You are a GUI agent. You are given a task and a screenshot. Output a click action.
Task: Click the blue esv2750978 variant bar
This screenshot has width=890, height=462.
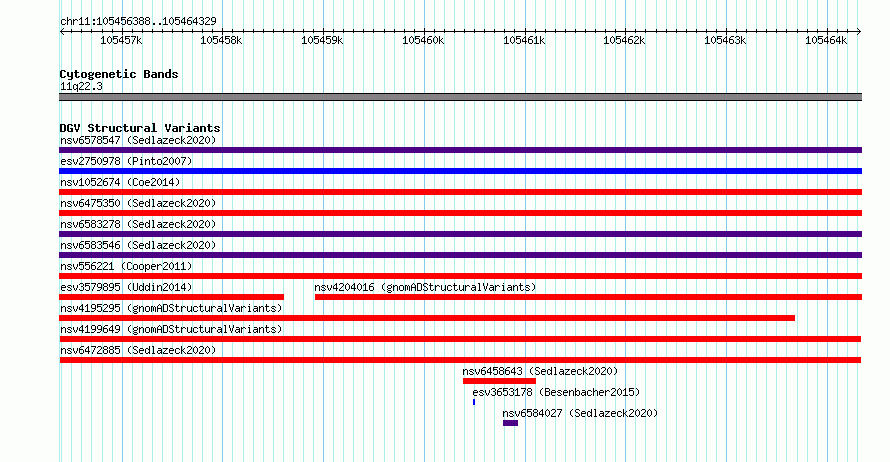(x=460, y=171)
